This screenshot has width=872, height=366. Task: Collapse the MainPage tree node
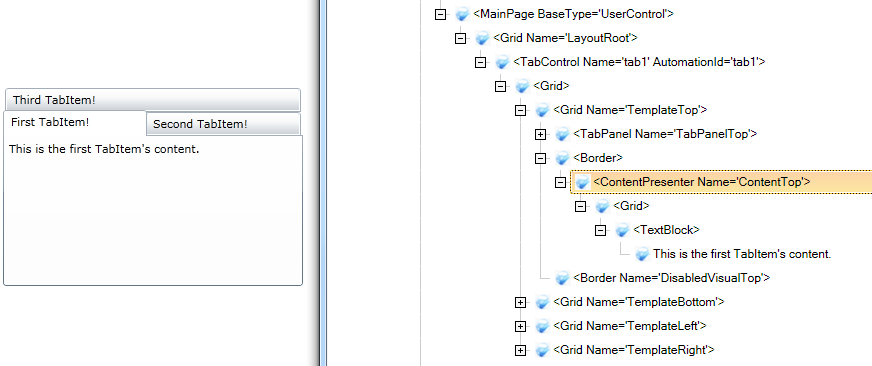[440, 14]
